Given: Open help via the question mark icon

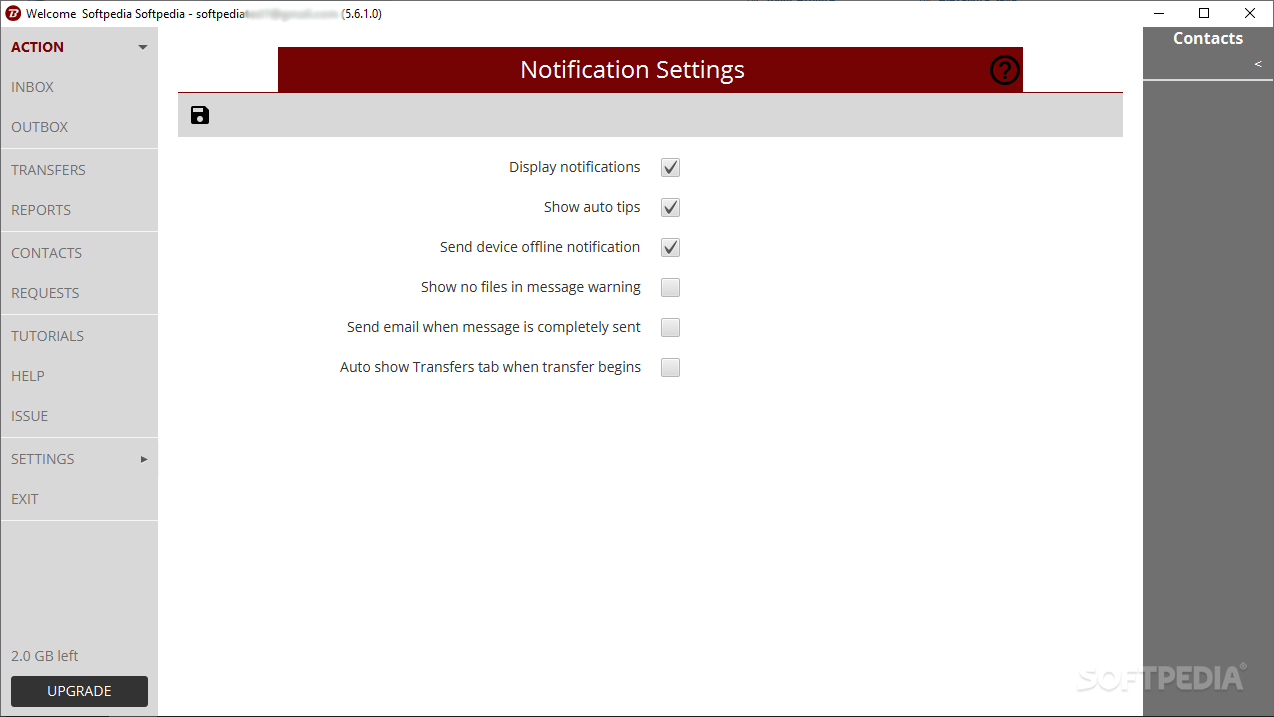Looking at the screenshot, I should pyautogui.click(x=1004, y=70).
